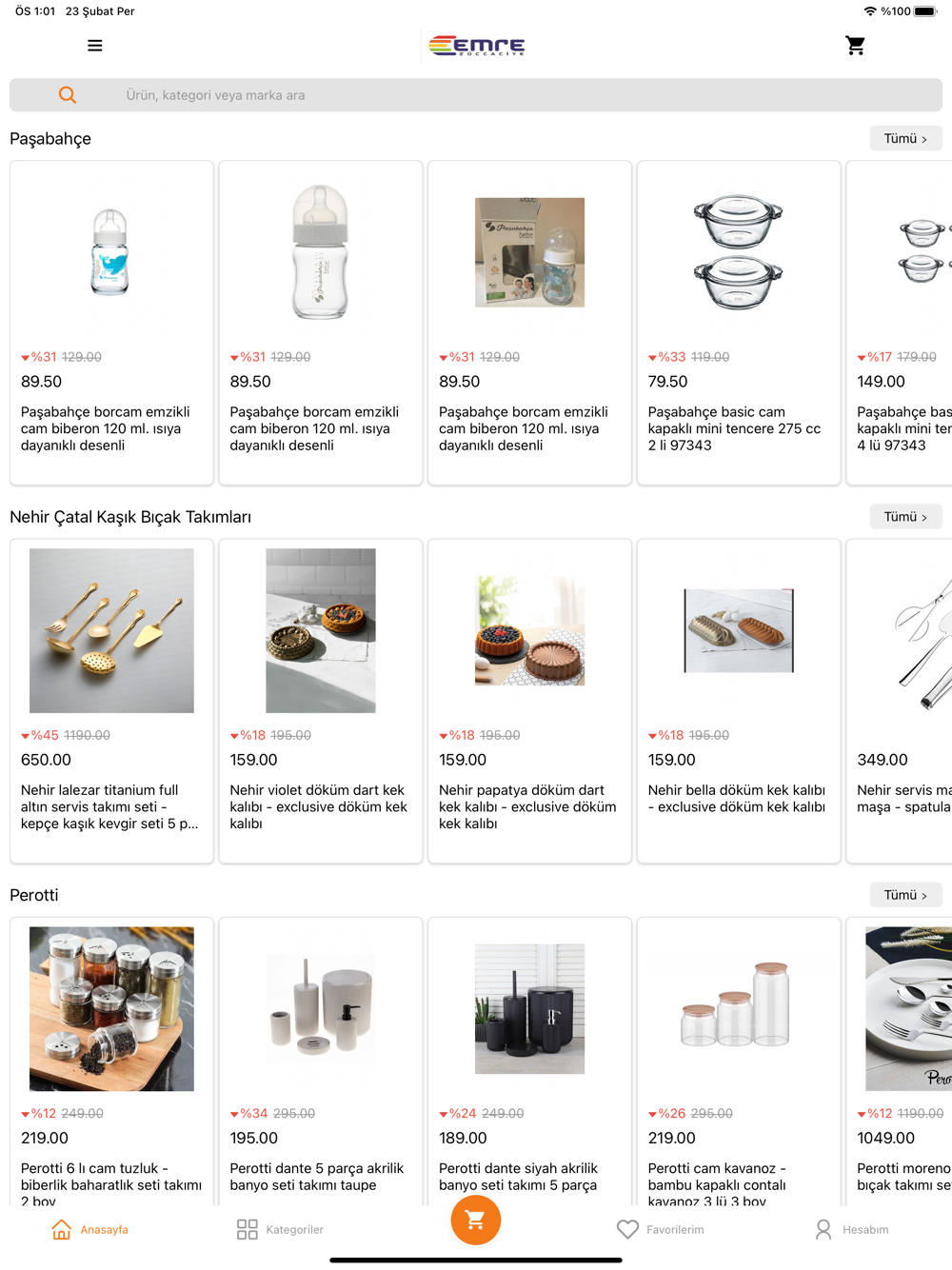Expand Paşabahçe section with Tümü
952x1270 pixels.
pyautogui.click(x=905, y=139)
